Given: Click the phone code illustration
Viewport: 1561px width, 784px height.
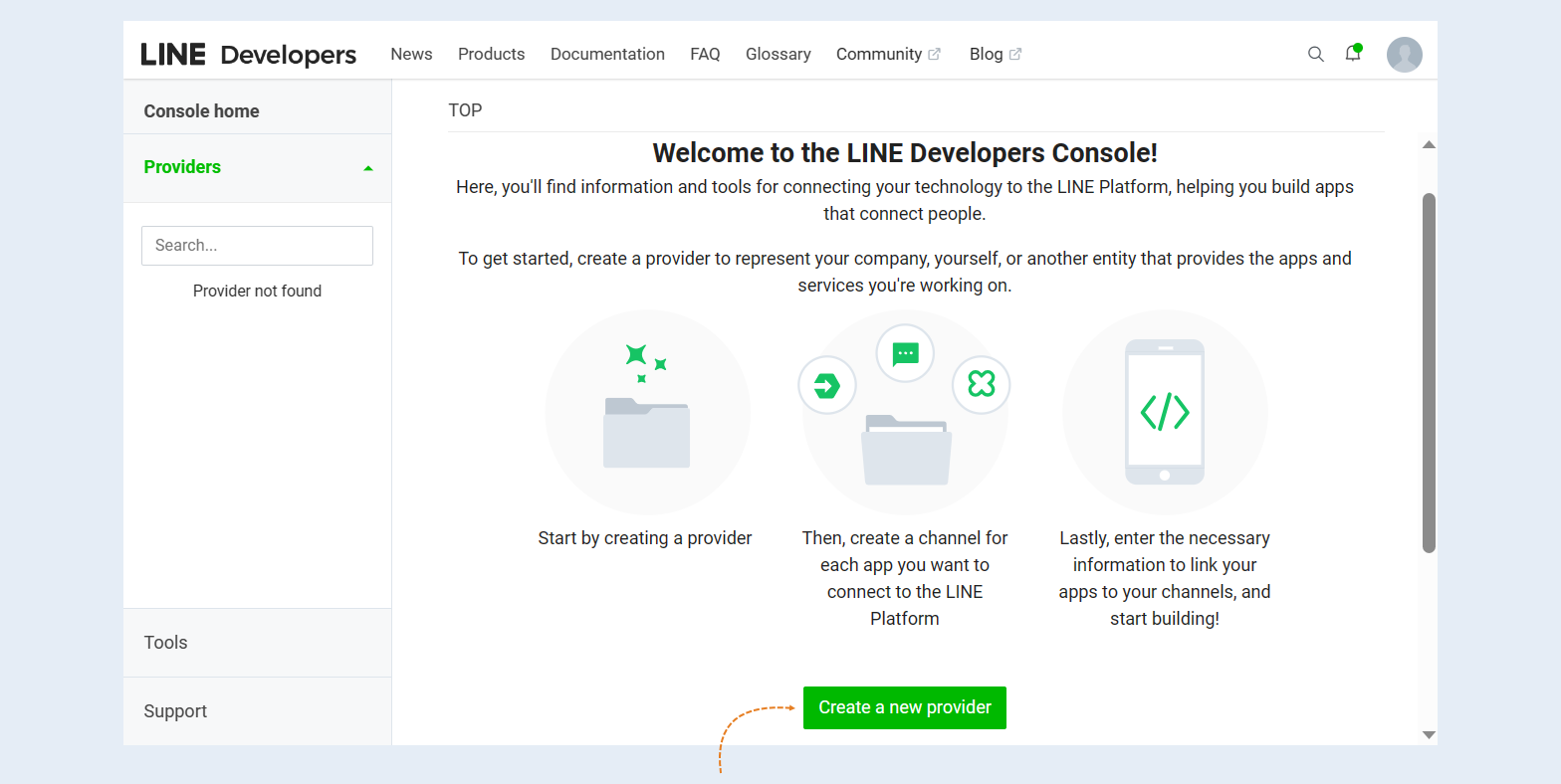Looking at the screenshot, I should pos(1165,412).
